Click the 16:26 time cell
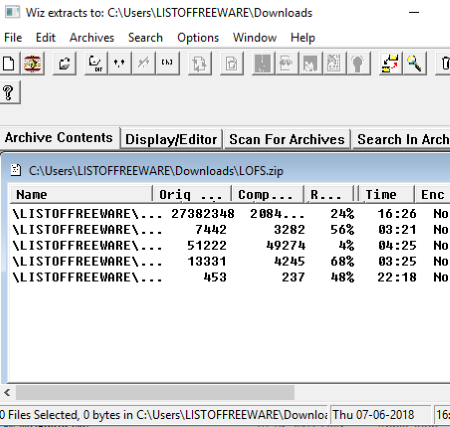 397,214
